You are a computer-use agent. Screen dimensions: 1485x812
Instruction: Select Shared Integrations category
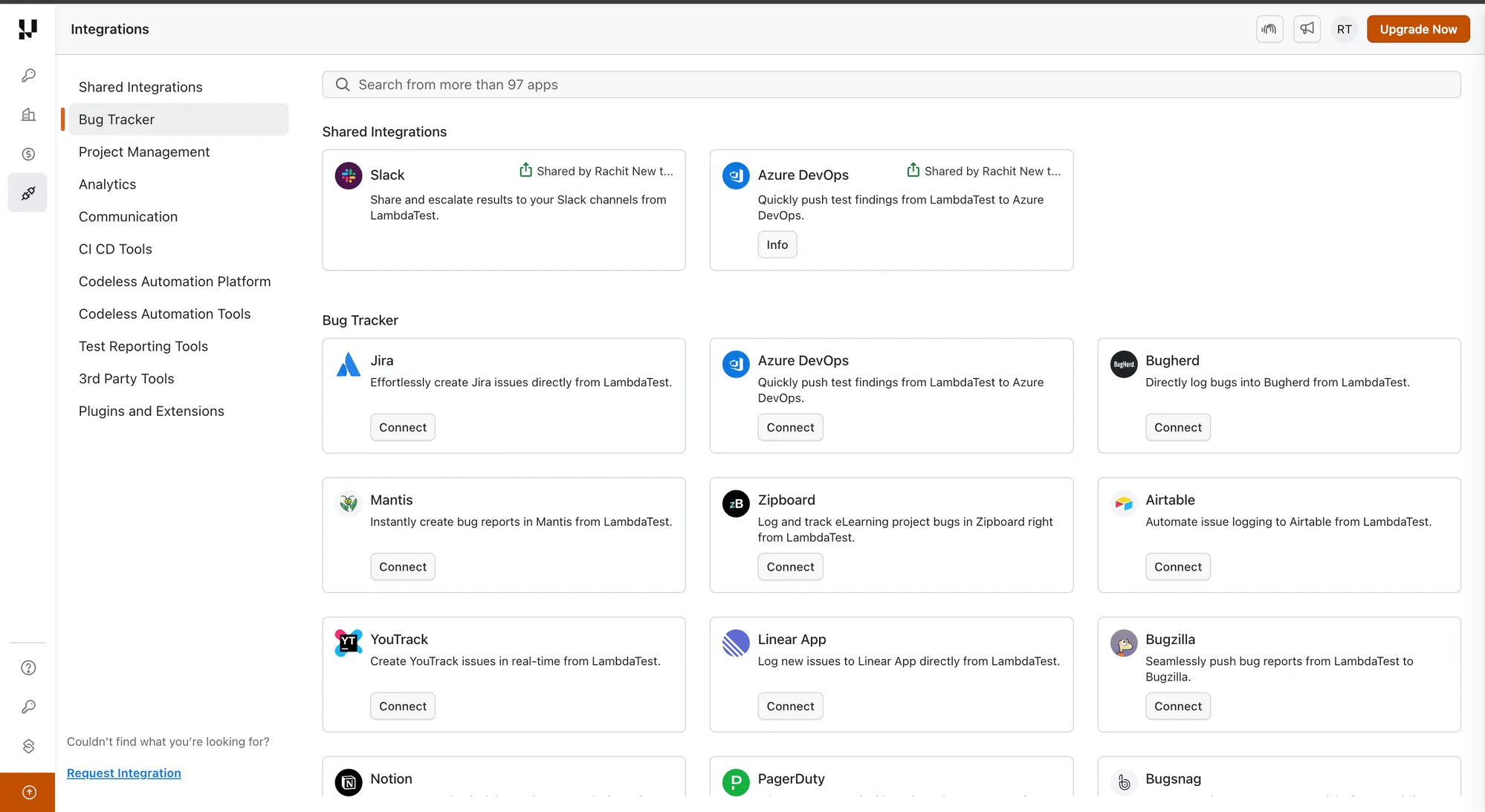click(x=178, y=87)
